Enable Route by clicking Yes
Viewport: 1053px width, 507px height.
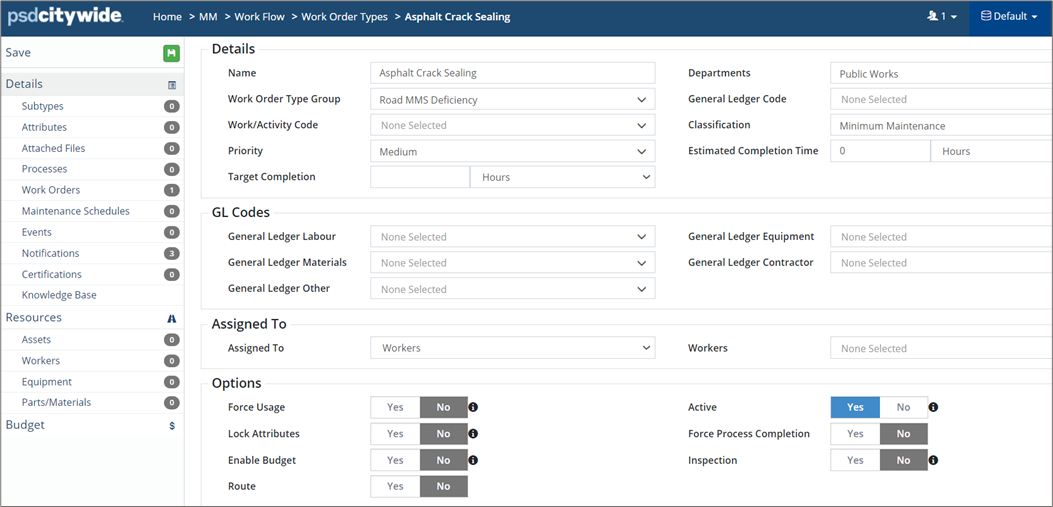point(395,487)
